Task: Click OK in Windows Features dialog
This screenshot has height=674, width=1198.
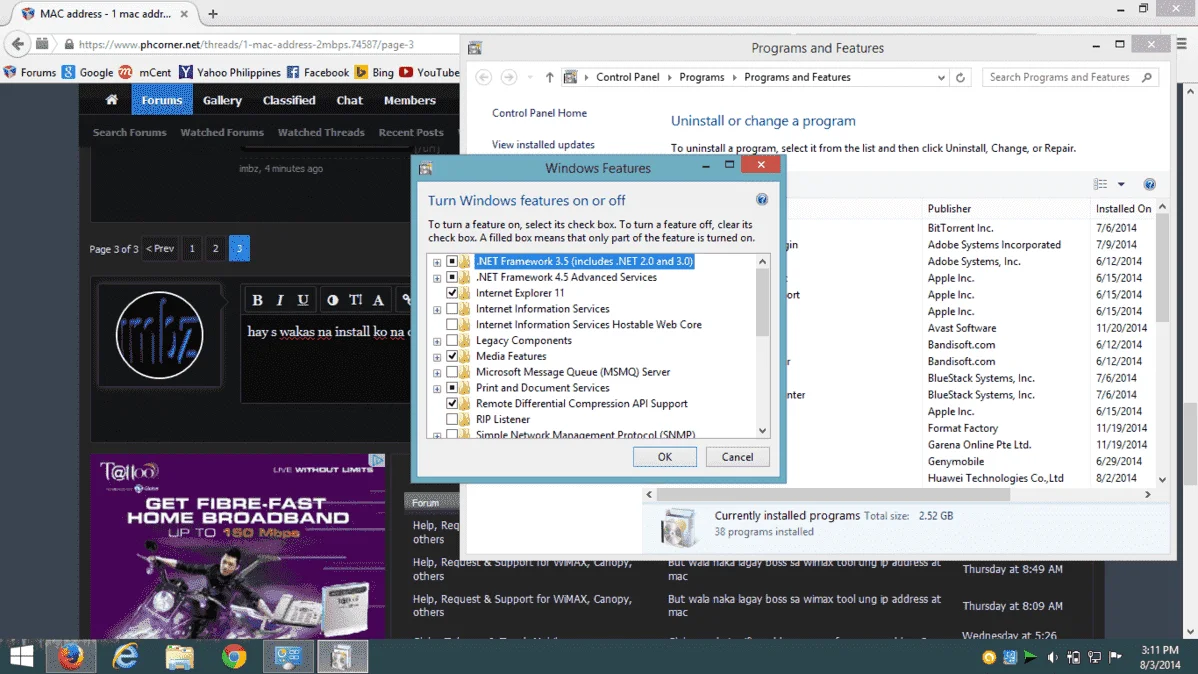Action: (665, 457)
